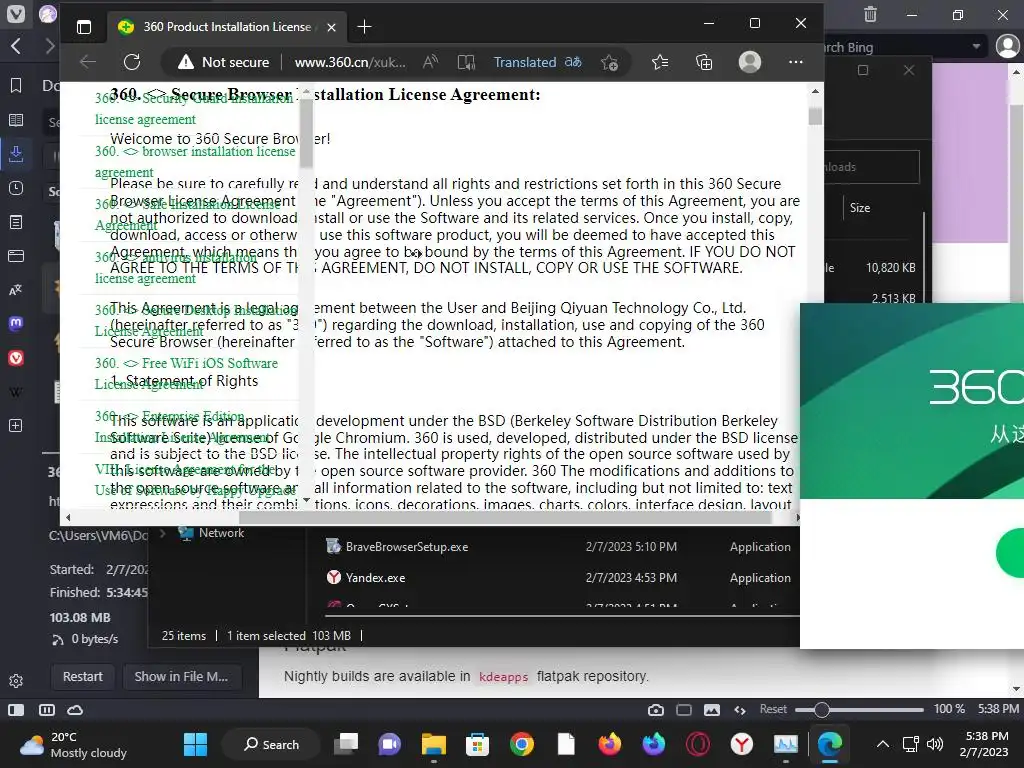Close the 360 Product Installation License tab

(x=331, y=27)
